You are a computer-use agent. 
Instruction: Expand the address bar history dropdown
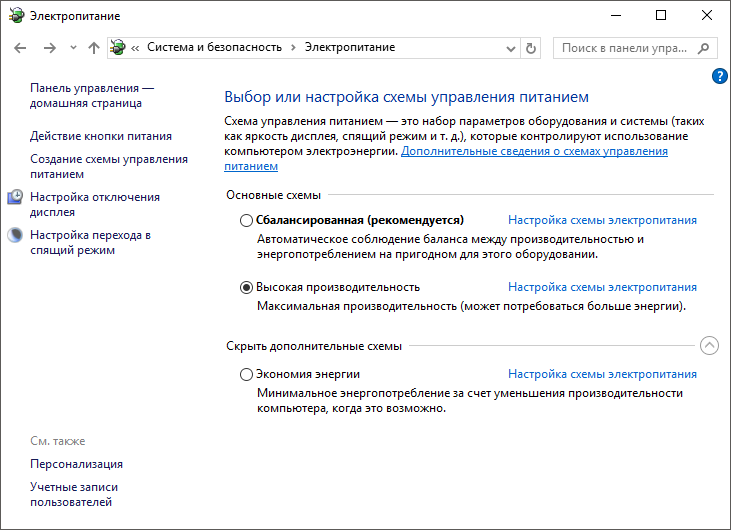point(510,48)
